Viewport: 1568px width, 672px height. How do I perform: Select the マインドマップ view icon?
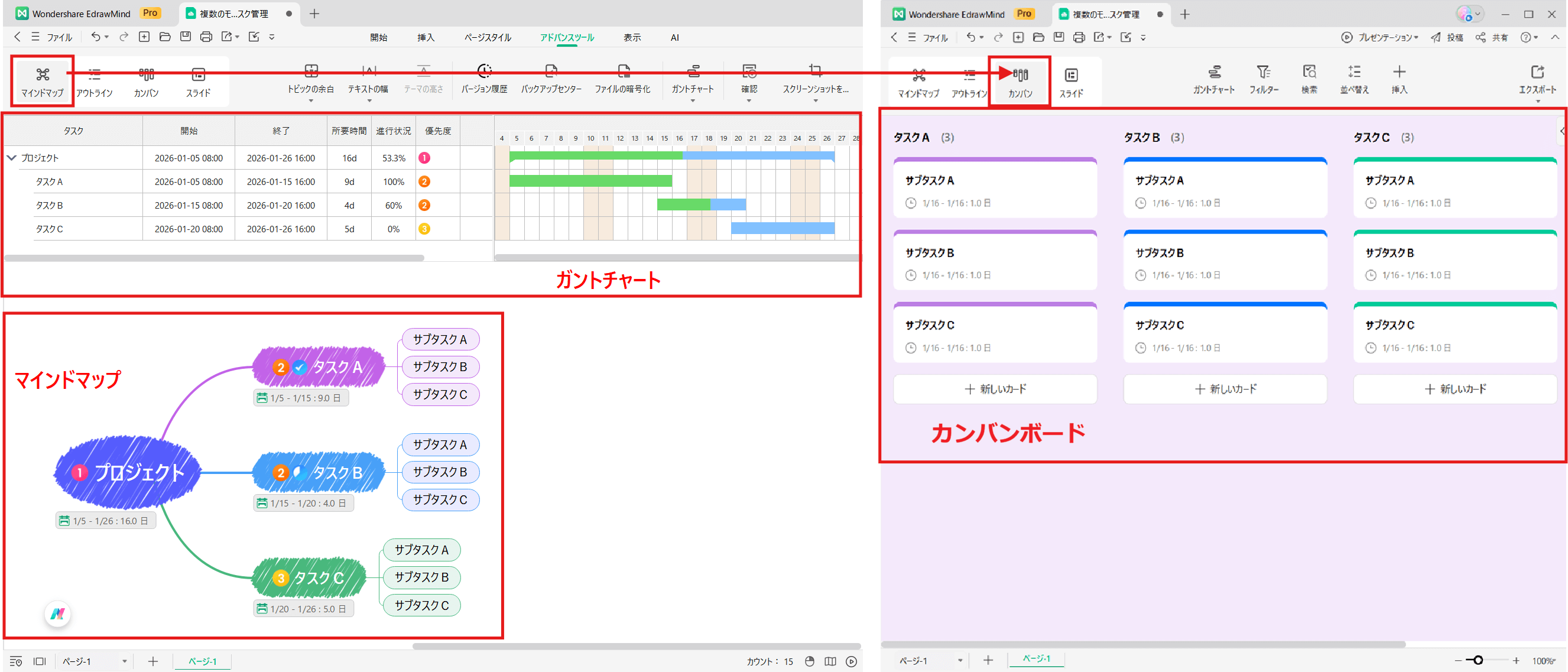tap(41, 81)
